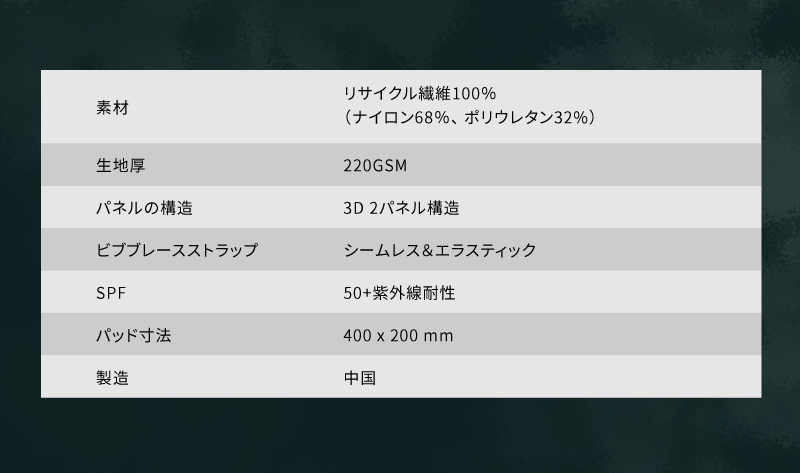Select the 3D 2パネル構造 value
The width and height of the screenshot is (800, 473).
pos(401,208)
